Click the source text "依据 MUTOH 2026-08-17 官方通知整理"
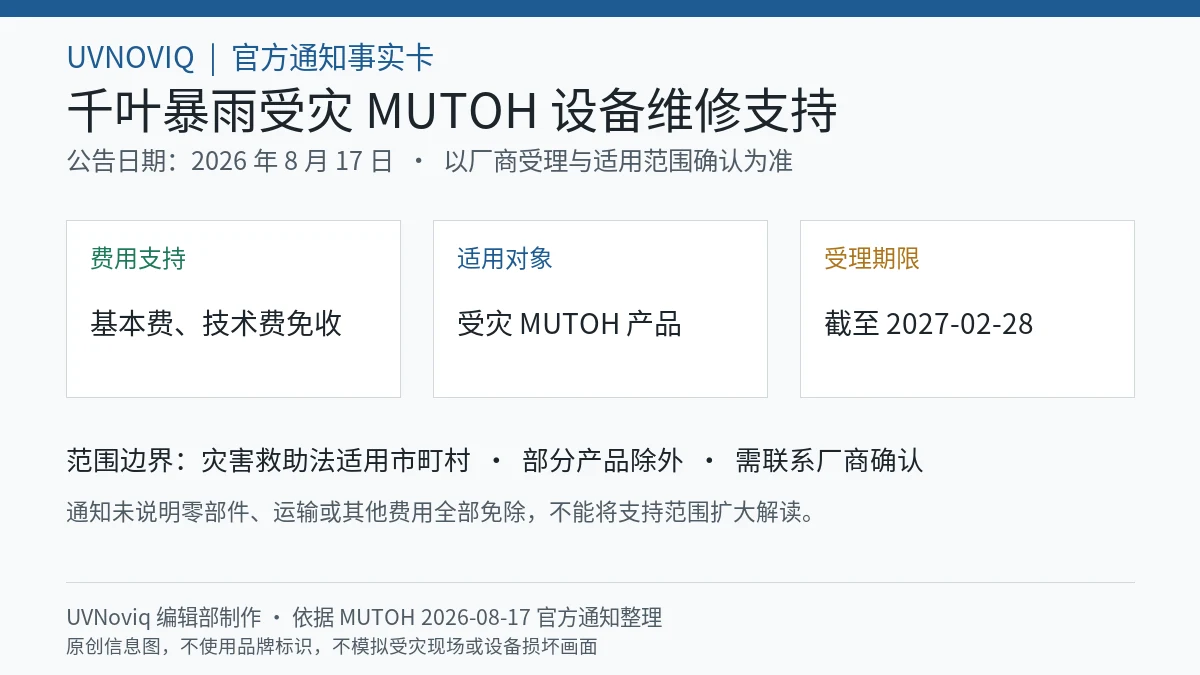This screenshot has height=675, width=1200. pyautogui.click(x=477, y=617)
